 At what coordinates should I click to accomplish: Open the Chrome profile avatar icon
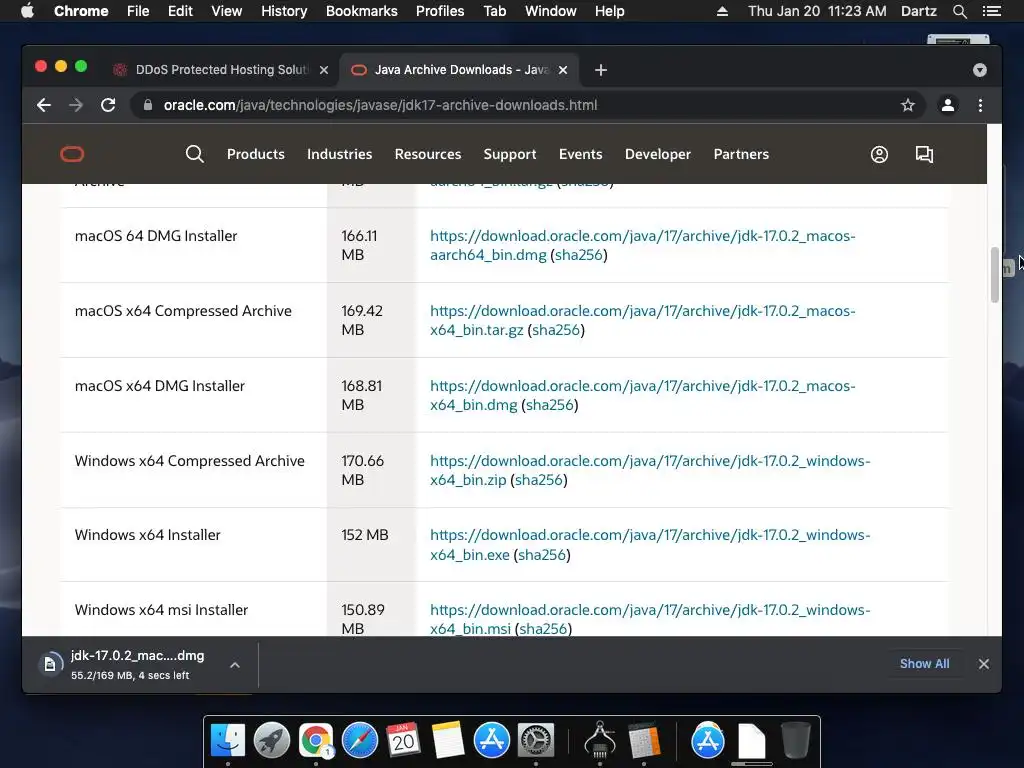(x=948, y=105)
